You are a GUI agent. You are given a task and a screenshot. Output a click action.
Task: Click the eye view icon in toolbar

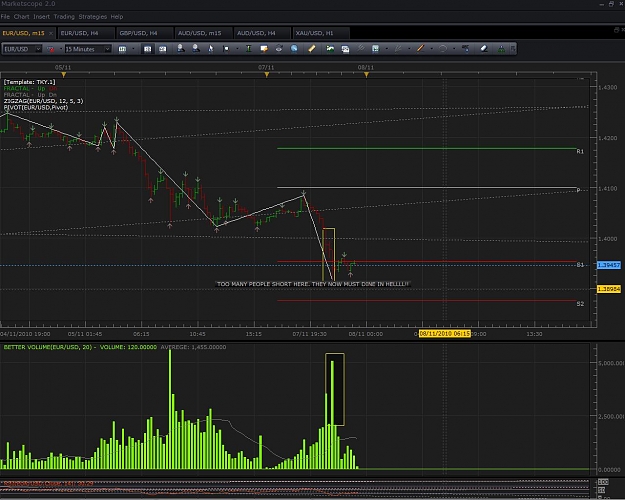coord(279,49)
